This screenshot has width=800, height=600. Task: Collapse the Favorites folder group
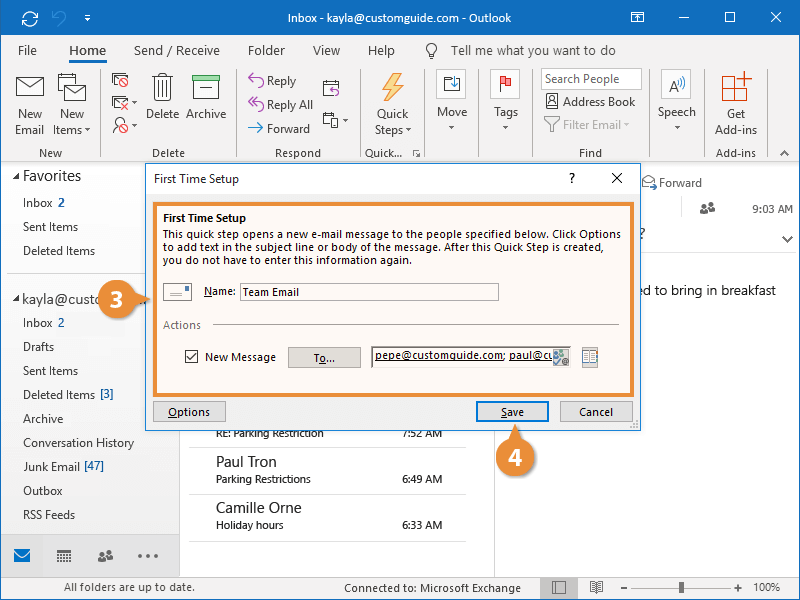click(x=15, y=176)
